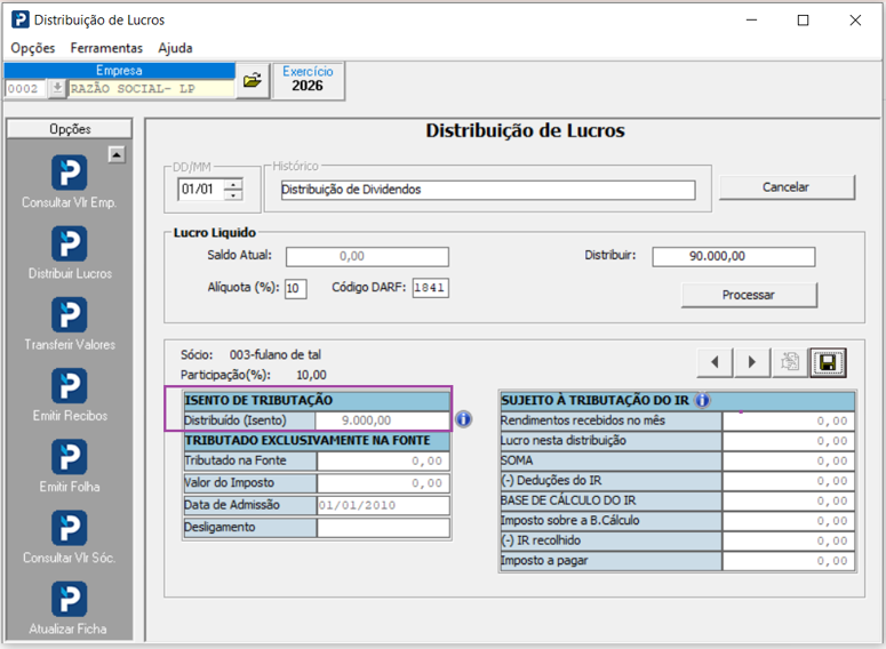Click info icon beside Distribuído (Isento)
886x649 pixels.
(x=463, y=419)
